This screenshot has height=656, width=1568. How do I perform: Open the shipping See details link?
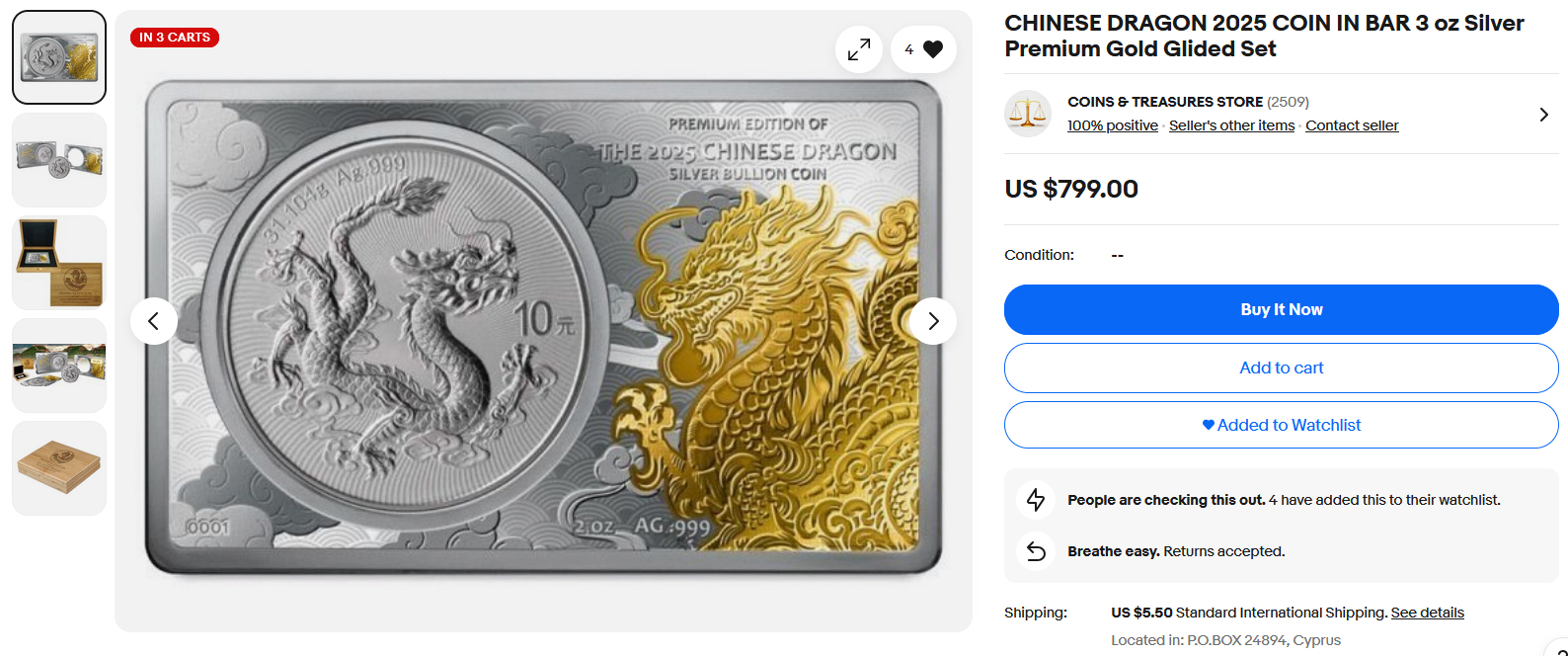pos(1427,613)
